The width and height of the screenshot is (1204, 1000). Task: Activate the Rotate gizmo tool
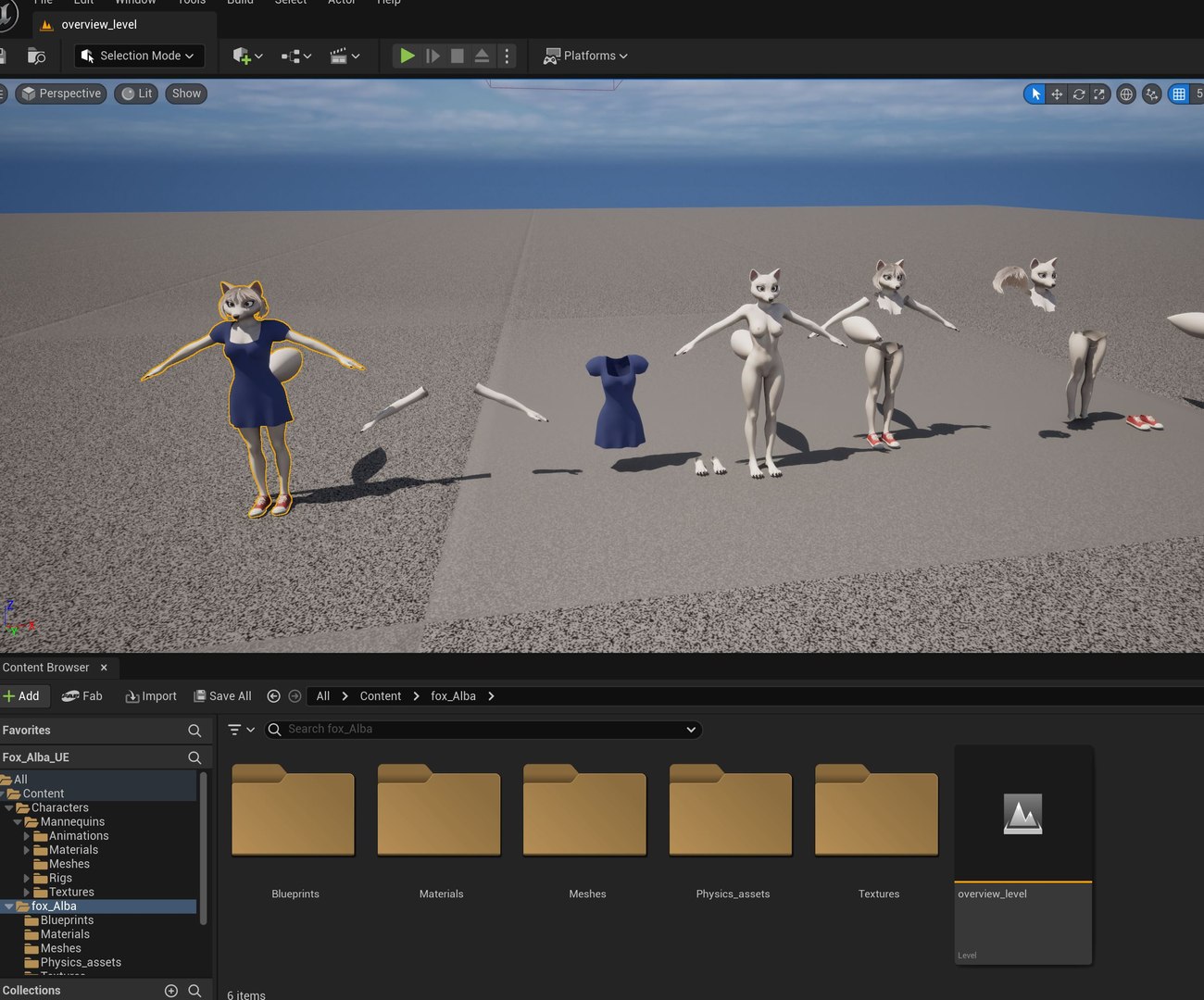pos(1079,94)
